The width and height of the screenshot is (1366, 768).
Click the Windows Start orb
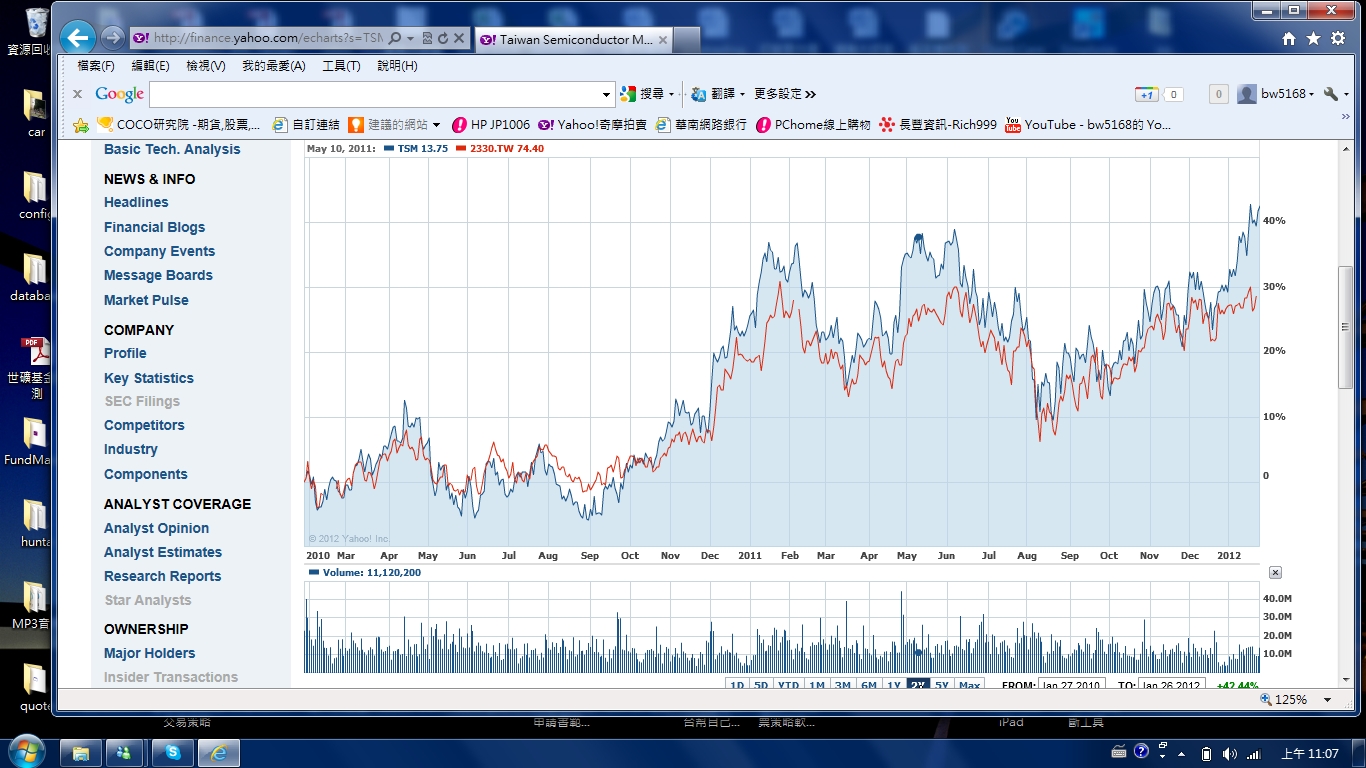point(26,752)
